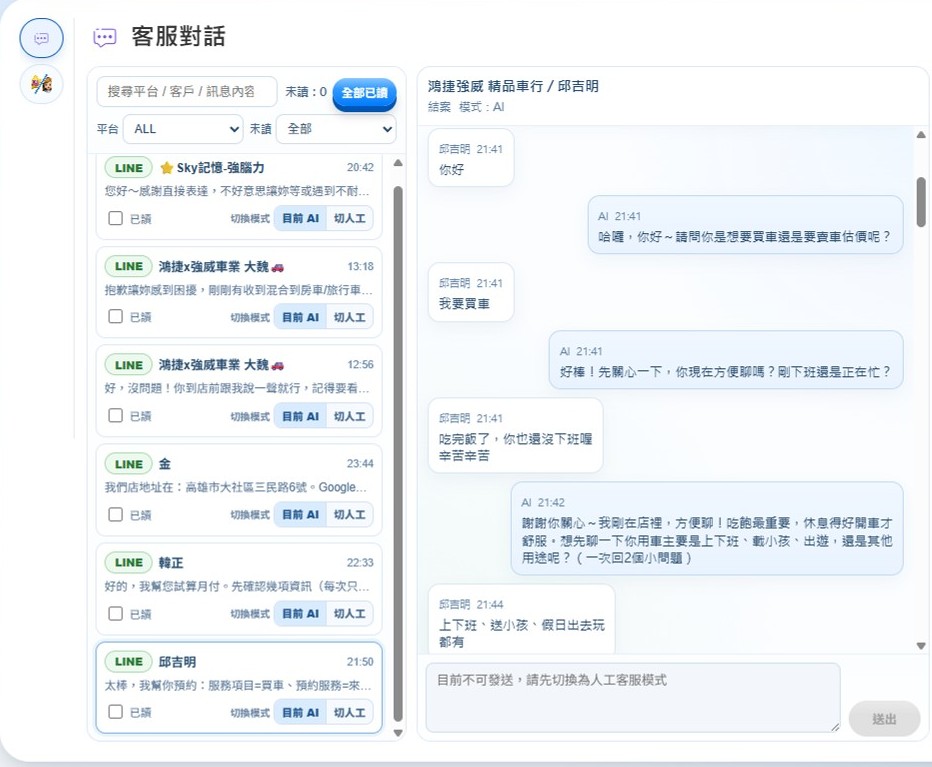Switch 韓正 conversation to 切人工 mode

tap(350, 614)
